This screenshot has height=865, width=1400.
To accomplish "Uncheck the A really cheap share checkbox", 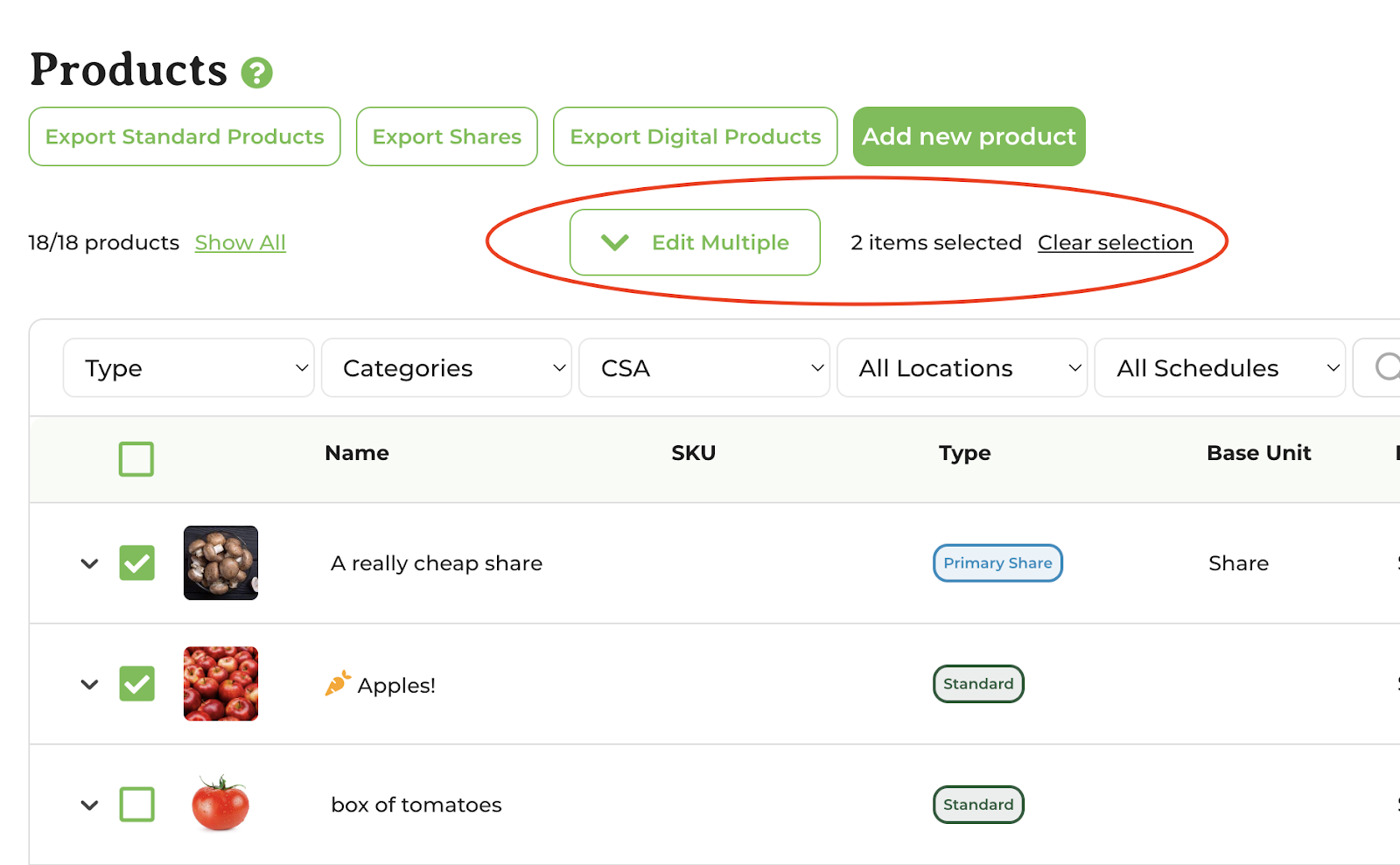I will point(136,563).
